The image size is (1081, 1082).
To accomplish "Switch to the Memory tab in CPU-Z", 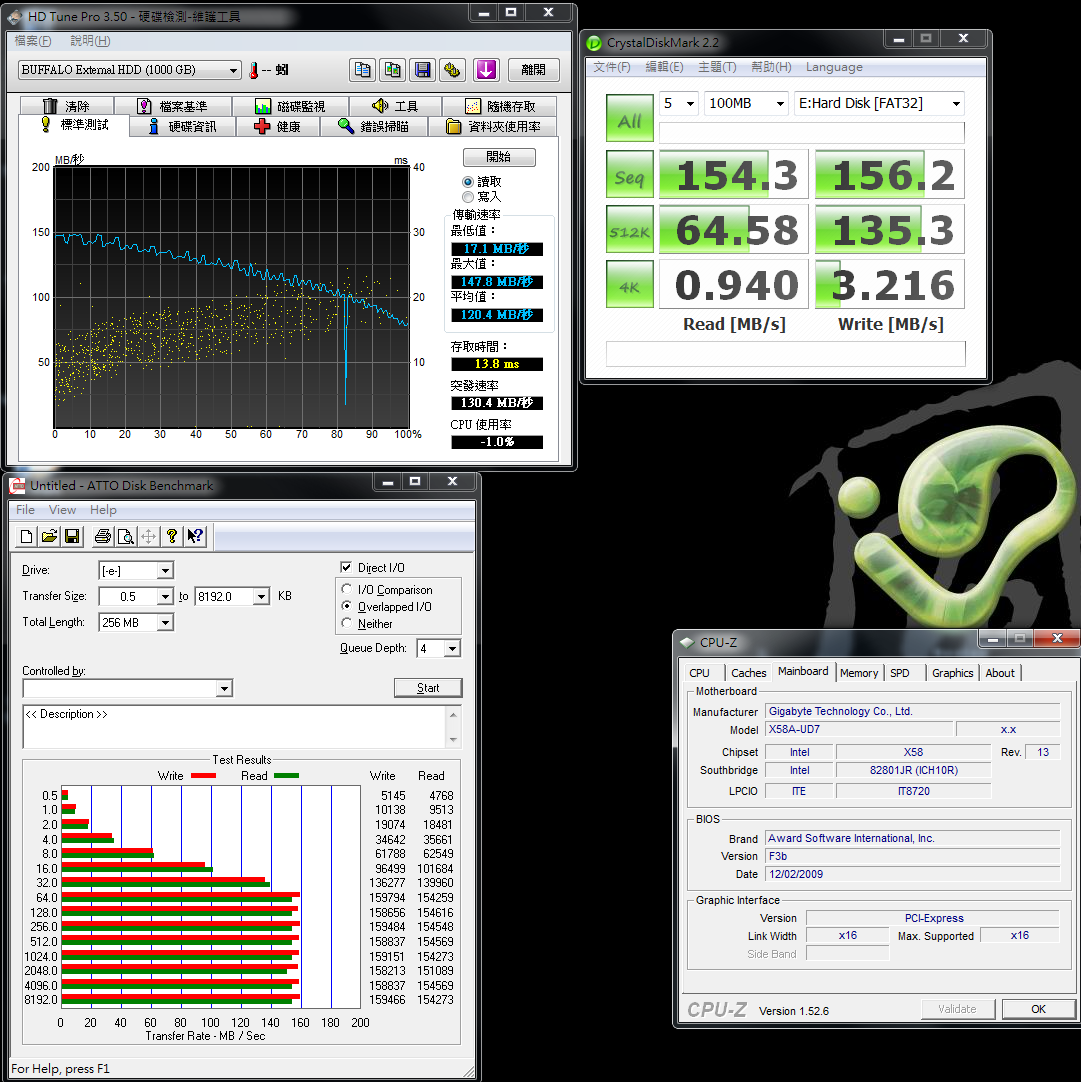I will coord(859,673).
